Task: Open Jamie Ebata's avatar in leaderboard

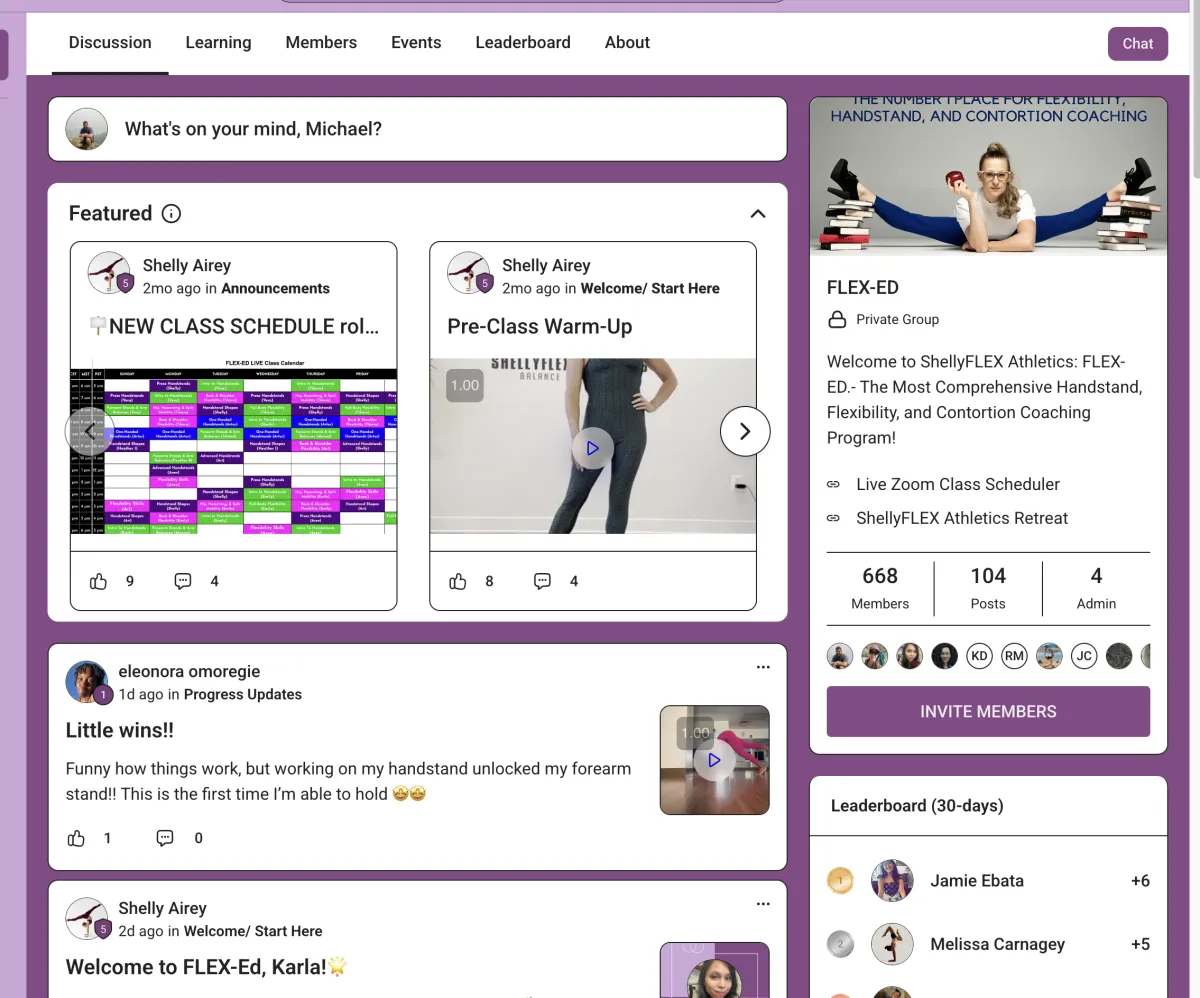Action: point(892,881)
